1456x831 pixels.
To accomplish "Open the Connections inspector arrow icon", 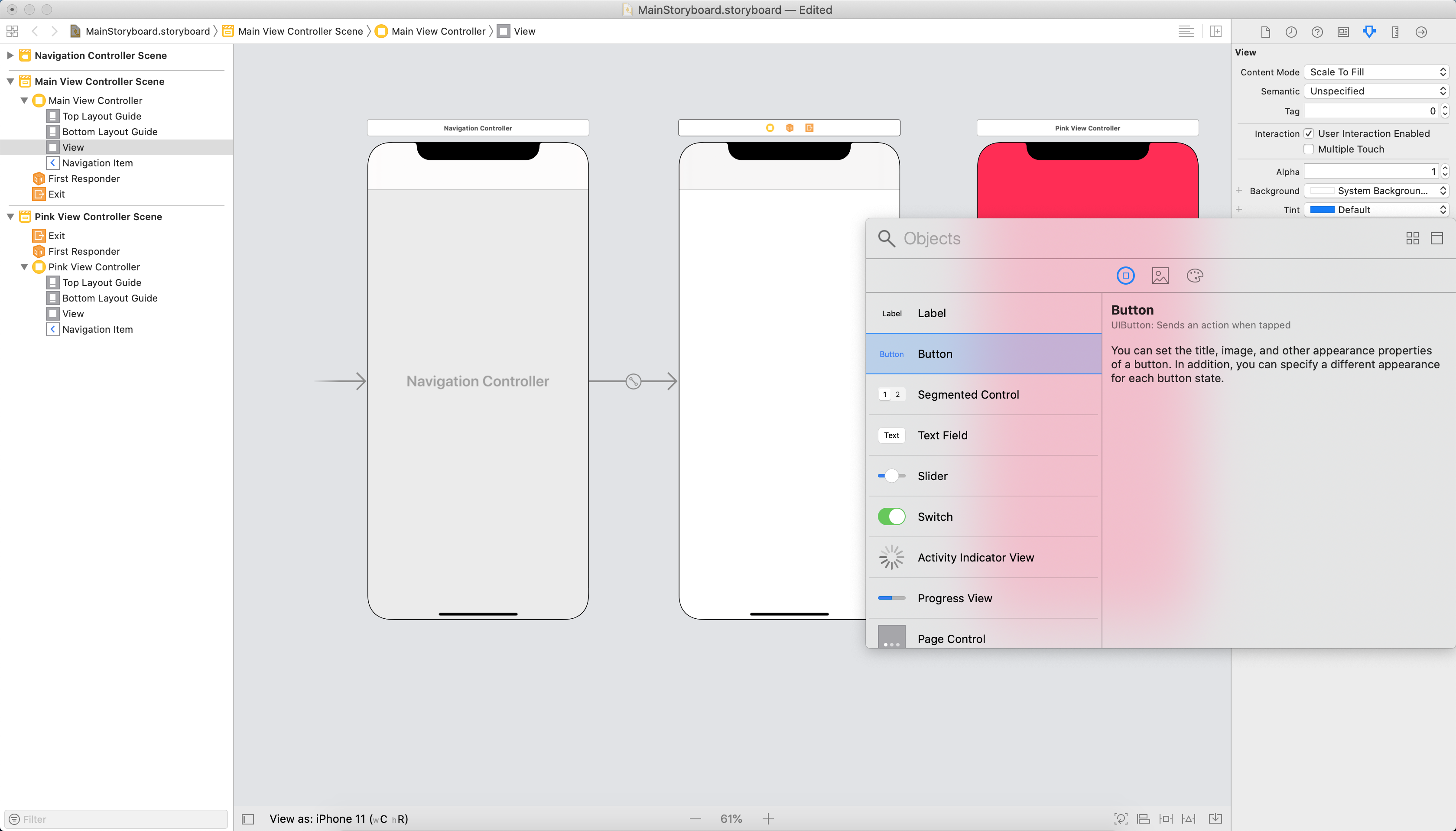I will click(1421, 32).
